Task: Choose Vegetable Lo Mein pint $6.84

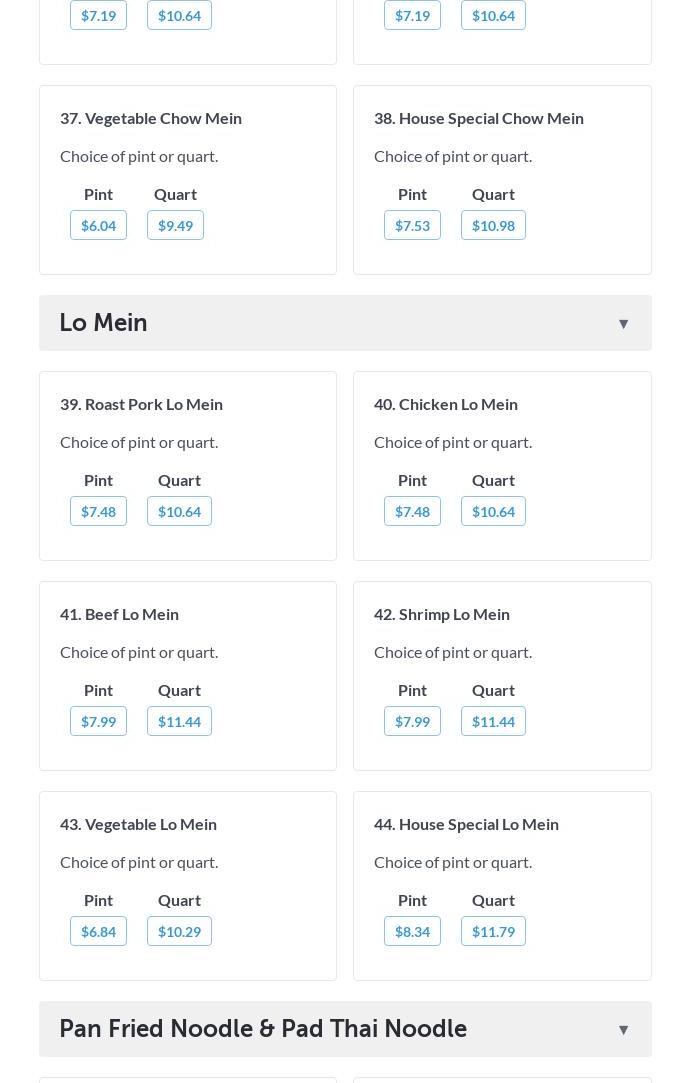Action: click(x=98, y=931)
